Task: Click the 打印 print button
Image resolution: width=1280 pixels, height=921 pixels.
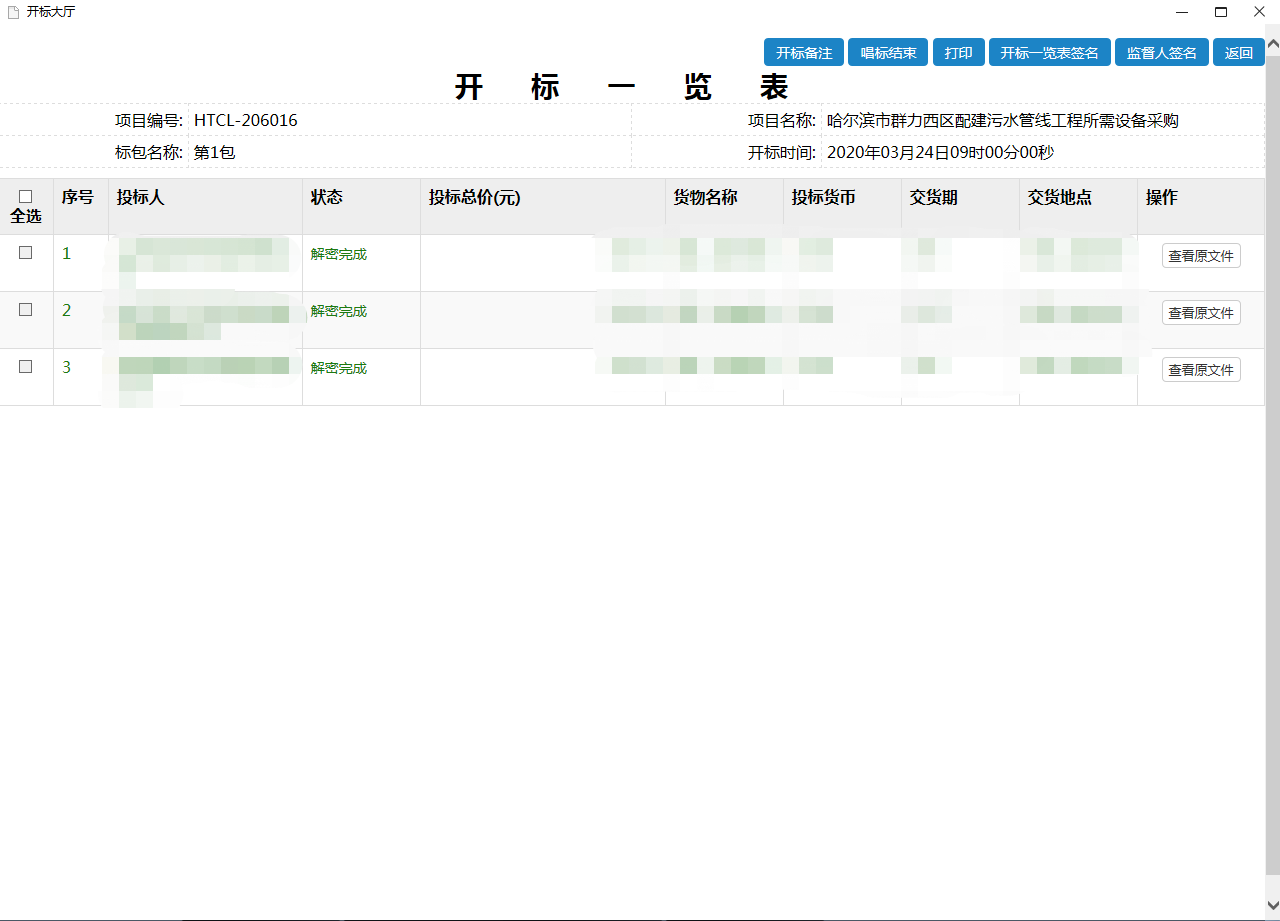Action: point(958,53)
